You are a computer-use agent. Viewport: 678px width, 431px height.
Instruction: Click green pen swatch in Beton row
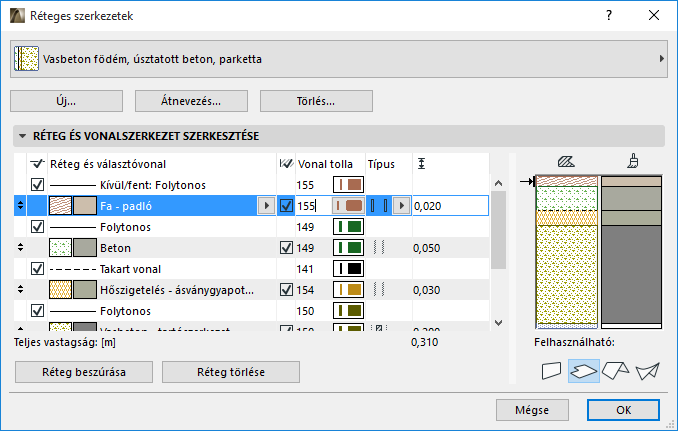click(x=348, y=248)
